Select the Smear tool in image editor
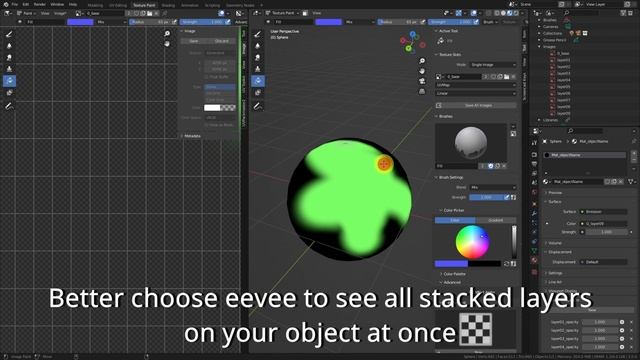Image resolution: width=640 pixels, height=360 pixels. [9, 58]
